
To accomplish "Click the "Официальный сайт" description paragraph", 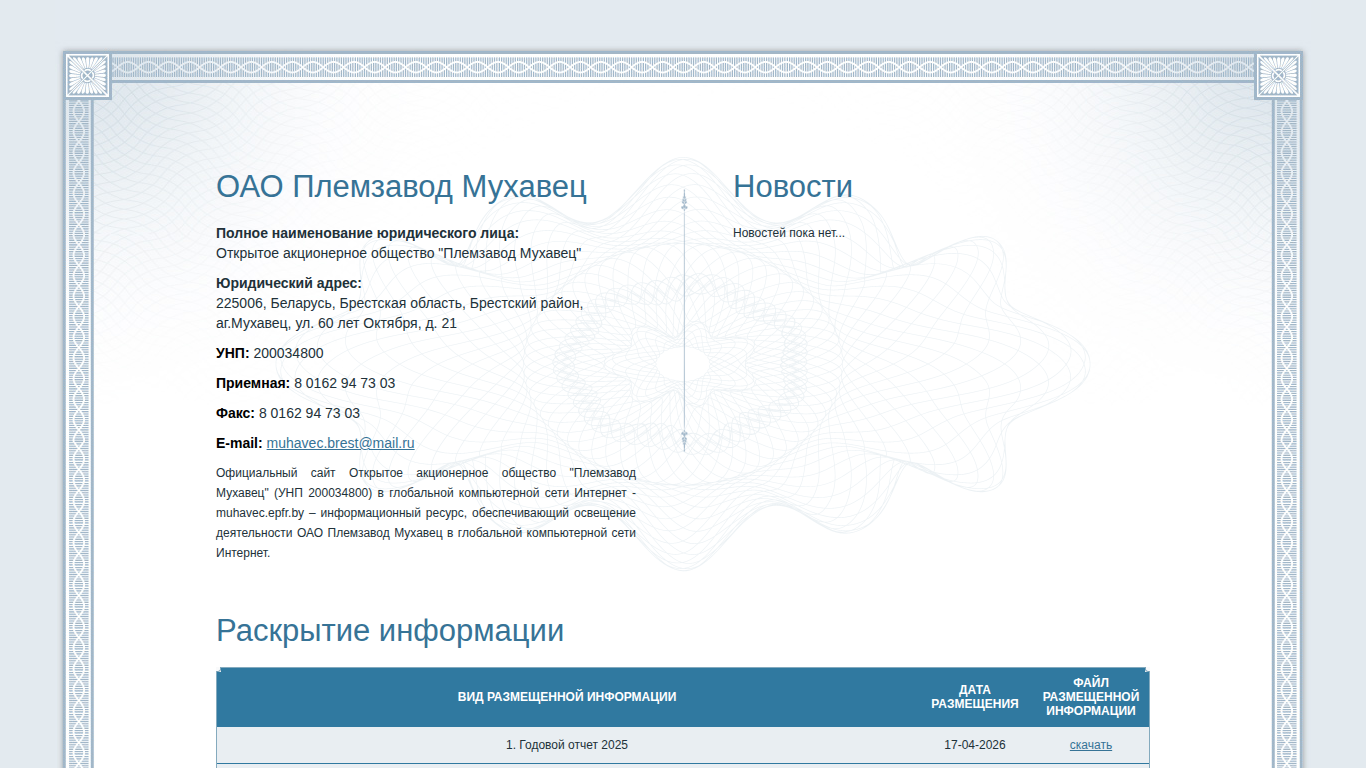I will pos(426,513).
